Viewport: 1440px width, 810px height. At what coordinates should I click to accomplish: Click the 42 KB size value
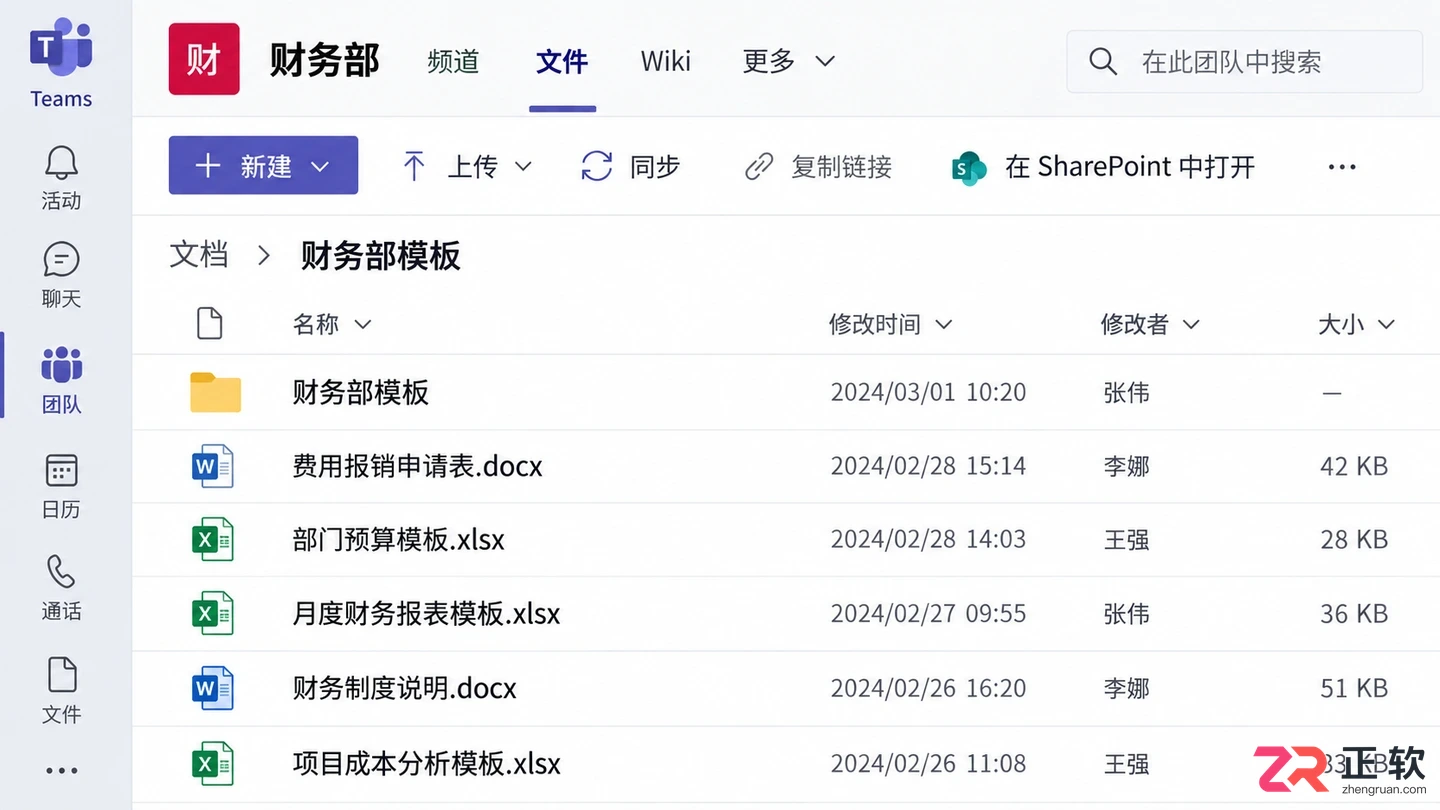[x=1354, y=466]
